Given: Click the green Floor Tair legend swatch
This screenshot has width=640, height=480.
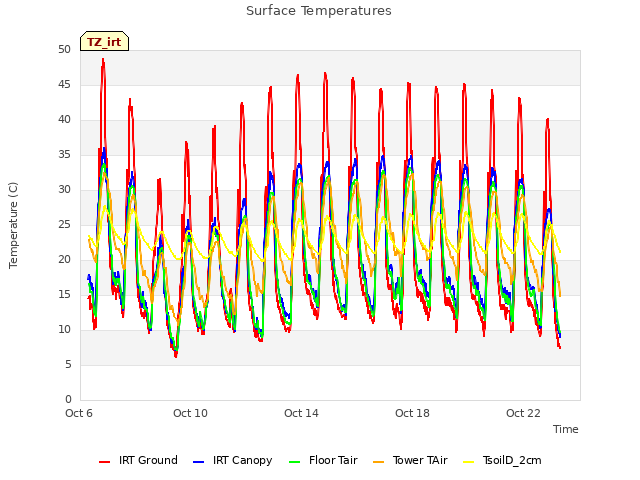Looking at the screenshot, I should [294, 462].
